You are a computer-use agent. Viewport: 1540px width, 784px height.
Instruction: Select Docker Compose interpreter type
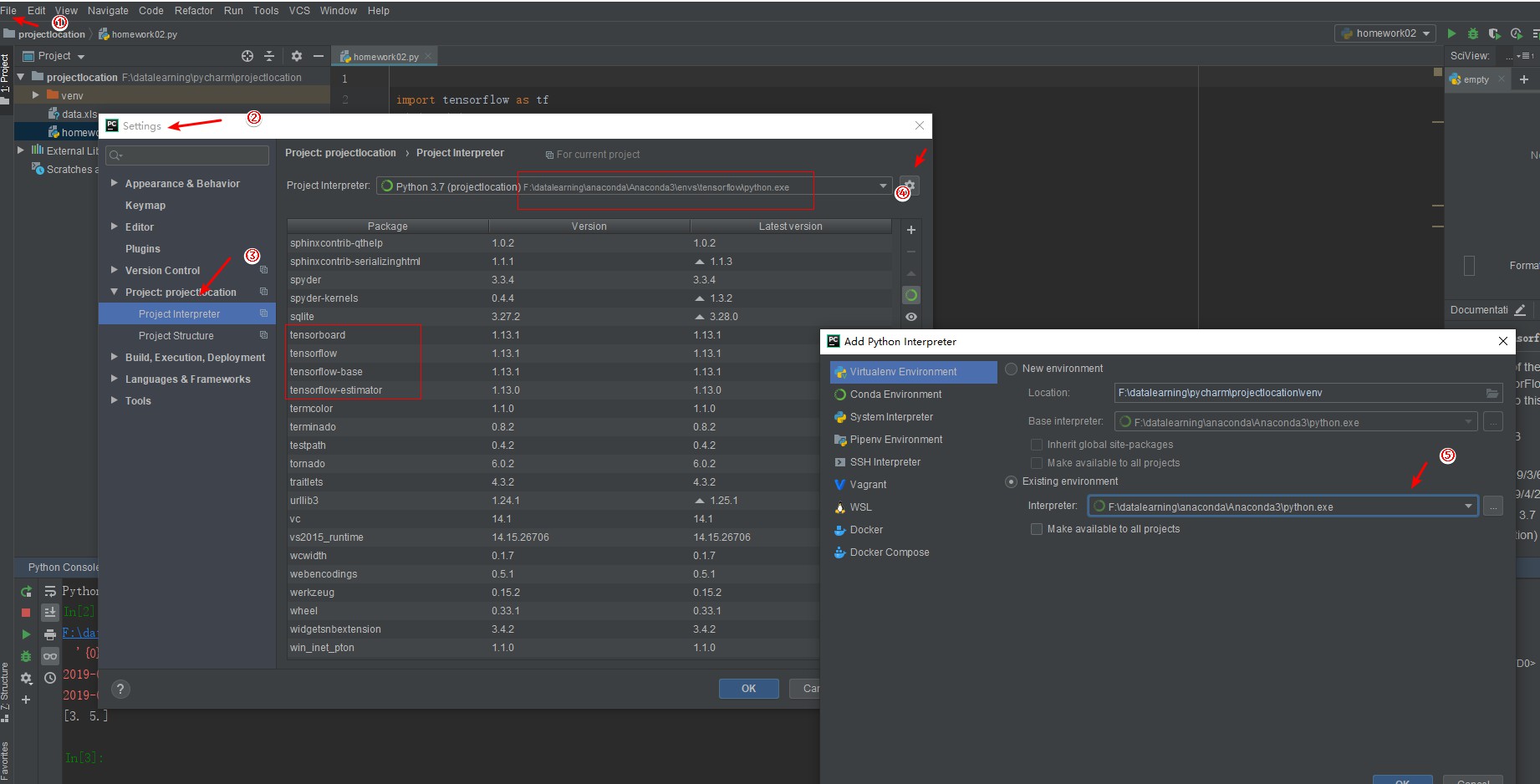(x=889, y=552)
